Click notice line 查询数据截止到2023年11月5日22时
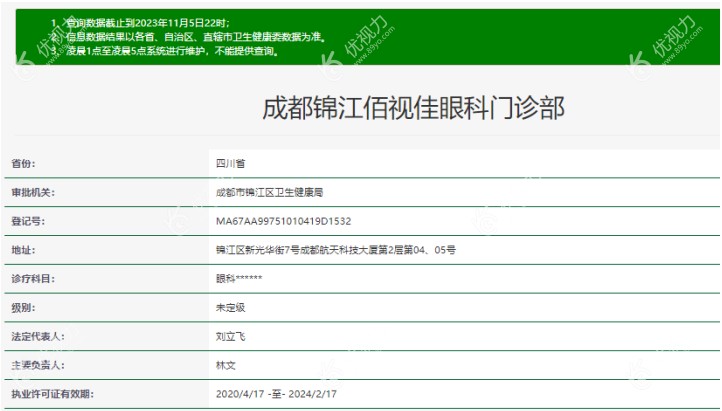722x411 pixels. tap(147, 23)
